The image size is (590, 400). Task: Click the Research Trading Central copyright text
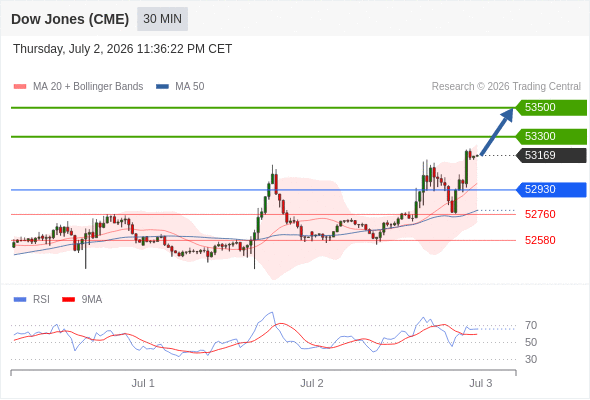pyautogui.click(x=506, y=87)
